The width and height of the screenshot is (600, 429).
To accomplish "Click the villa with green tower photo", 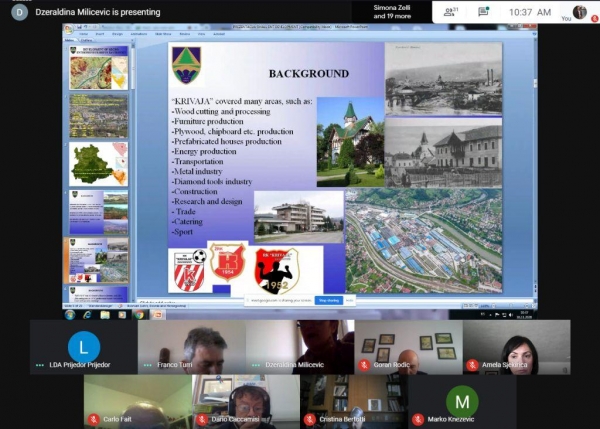I will [350, 142].
